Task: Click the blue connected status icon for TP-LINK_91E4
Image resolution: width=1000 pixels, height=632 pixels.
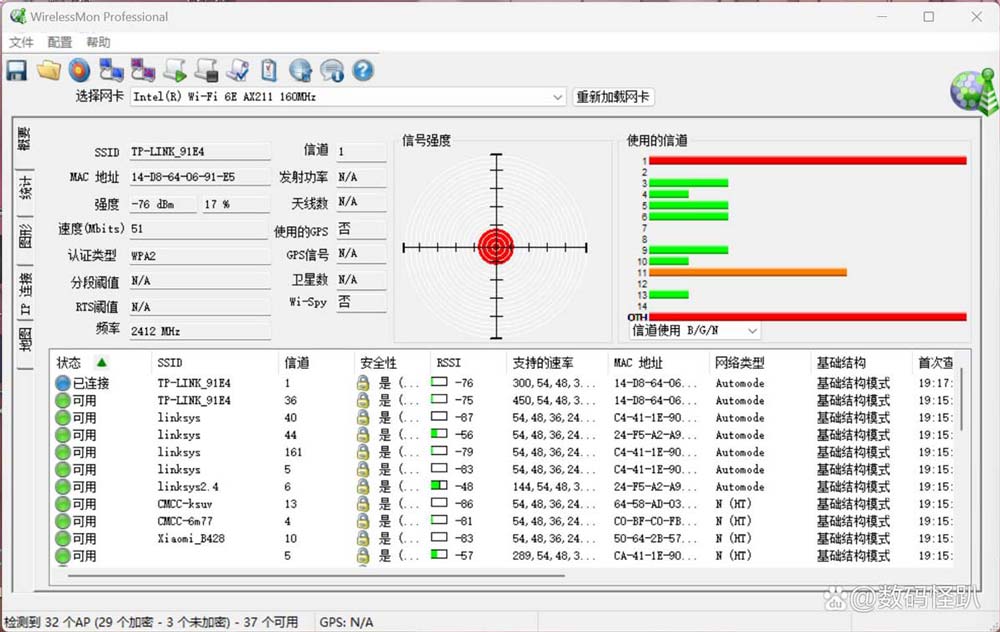Action: tap(62, 383)
